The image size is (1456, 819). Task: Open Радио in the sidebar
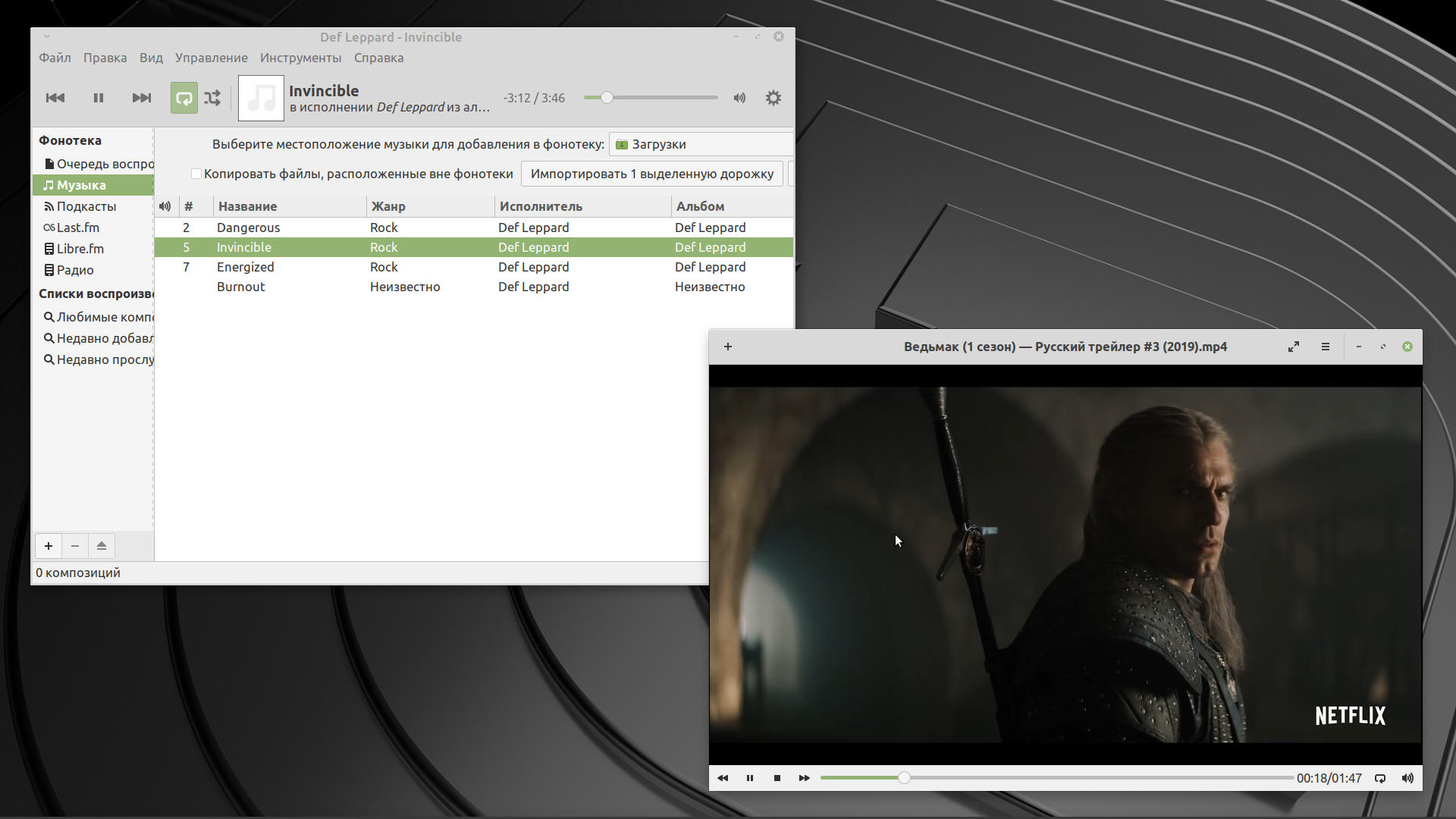pos(93,270)
